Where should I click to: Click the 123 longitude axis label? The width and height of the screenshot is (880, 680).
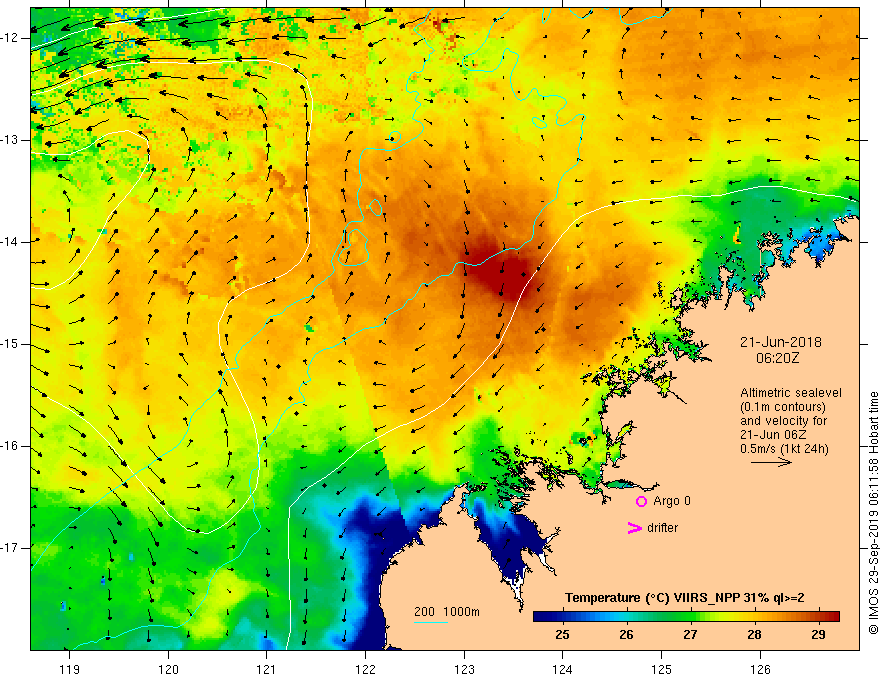[464, 669]
